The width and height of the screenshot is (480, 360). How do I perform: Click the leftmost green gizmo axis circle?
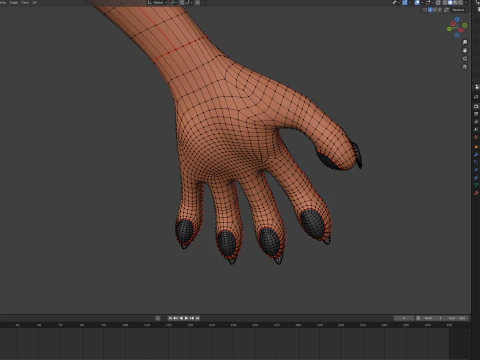tap(449, 29)
